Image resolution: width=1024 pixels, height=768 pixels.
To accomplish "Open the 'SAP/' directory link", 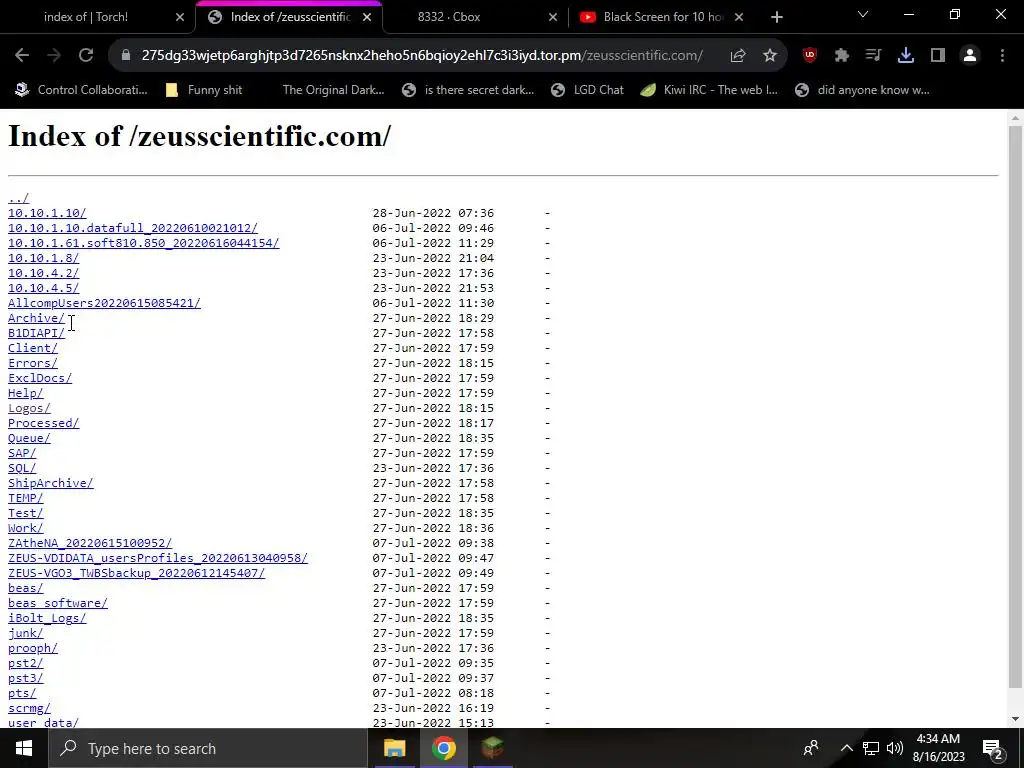I will [x=22, y=453].
